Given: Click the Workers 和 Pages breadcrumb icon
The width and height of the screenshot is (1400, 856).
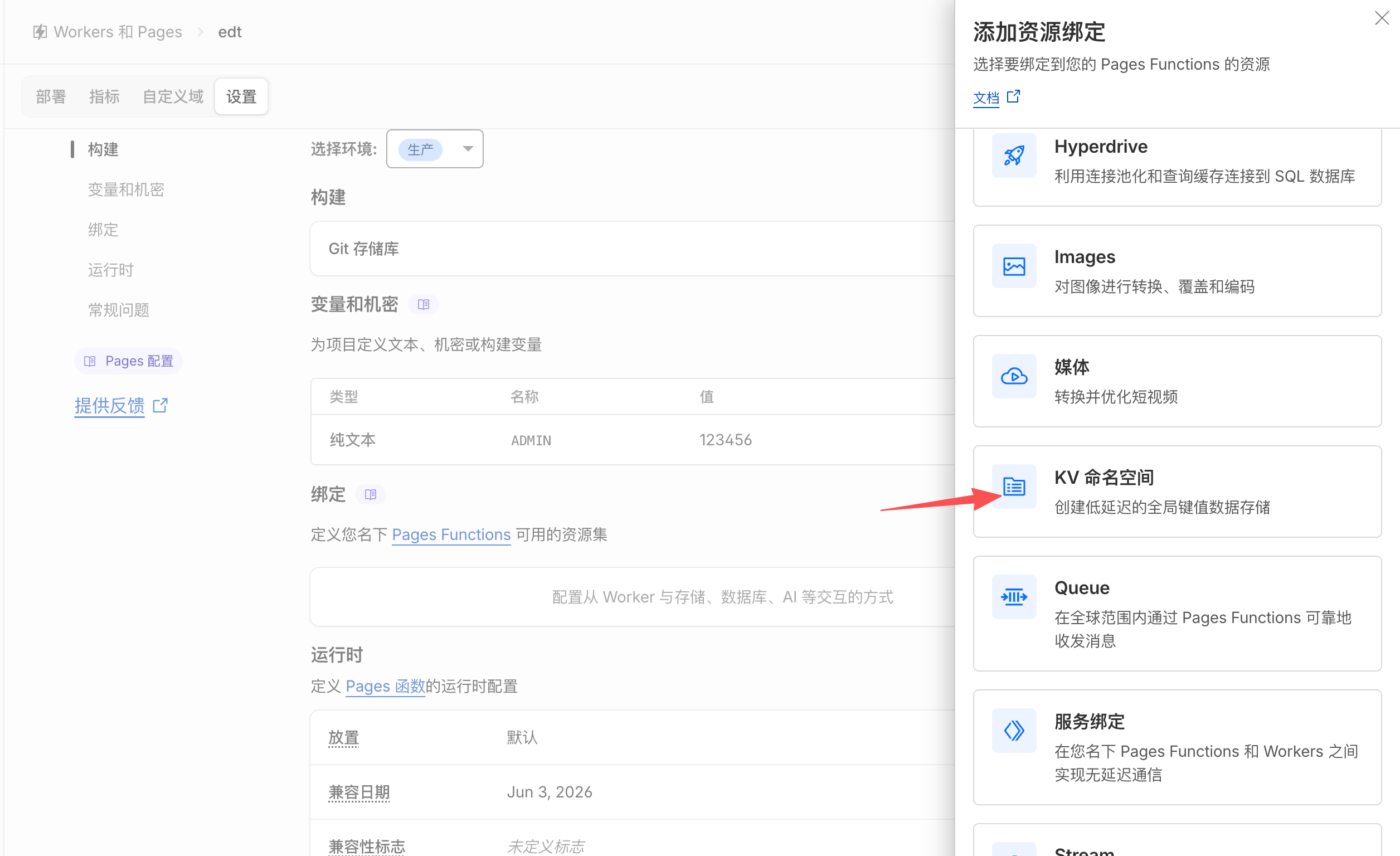Looking at the screenshot, I should [40, 32].
